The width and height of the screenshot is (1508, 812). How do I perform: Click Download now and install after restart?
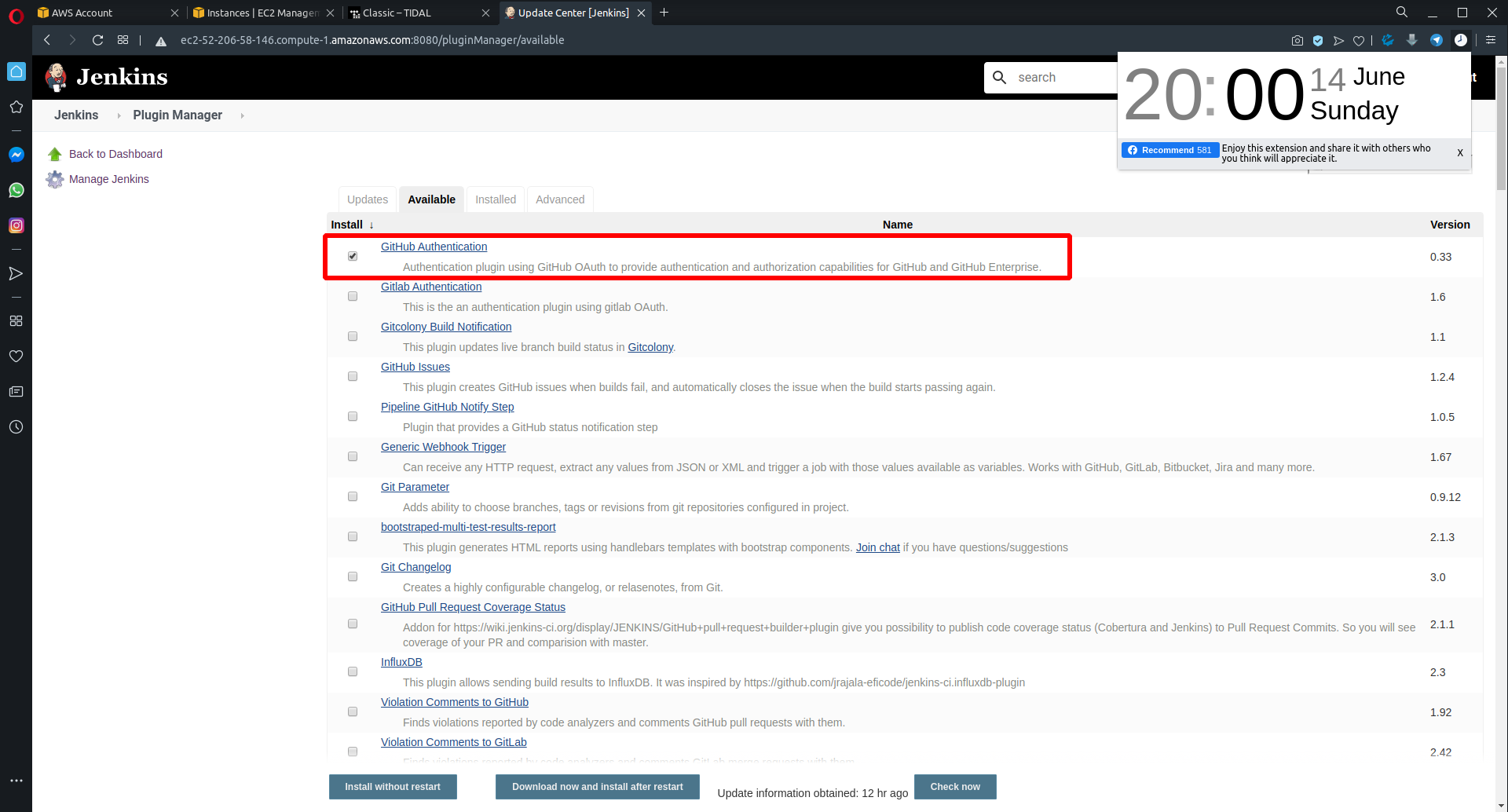598,787
